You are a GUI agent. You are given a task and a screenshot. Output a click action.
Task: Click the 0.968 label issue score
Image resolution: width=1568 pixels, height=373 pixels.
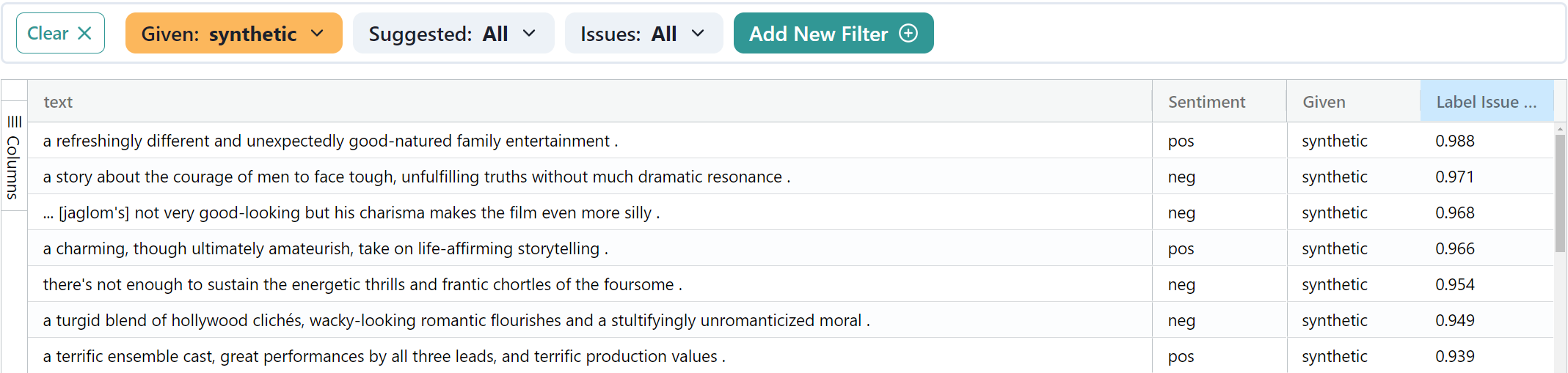click(x=1455, y=213)
